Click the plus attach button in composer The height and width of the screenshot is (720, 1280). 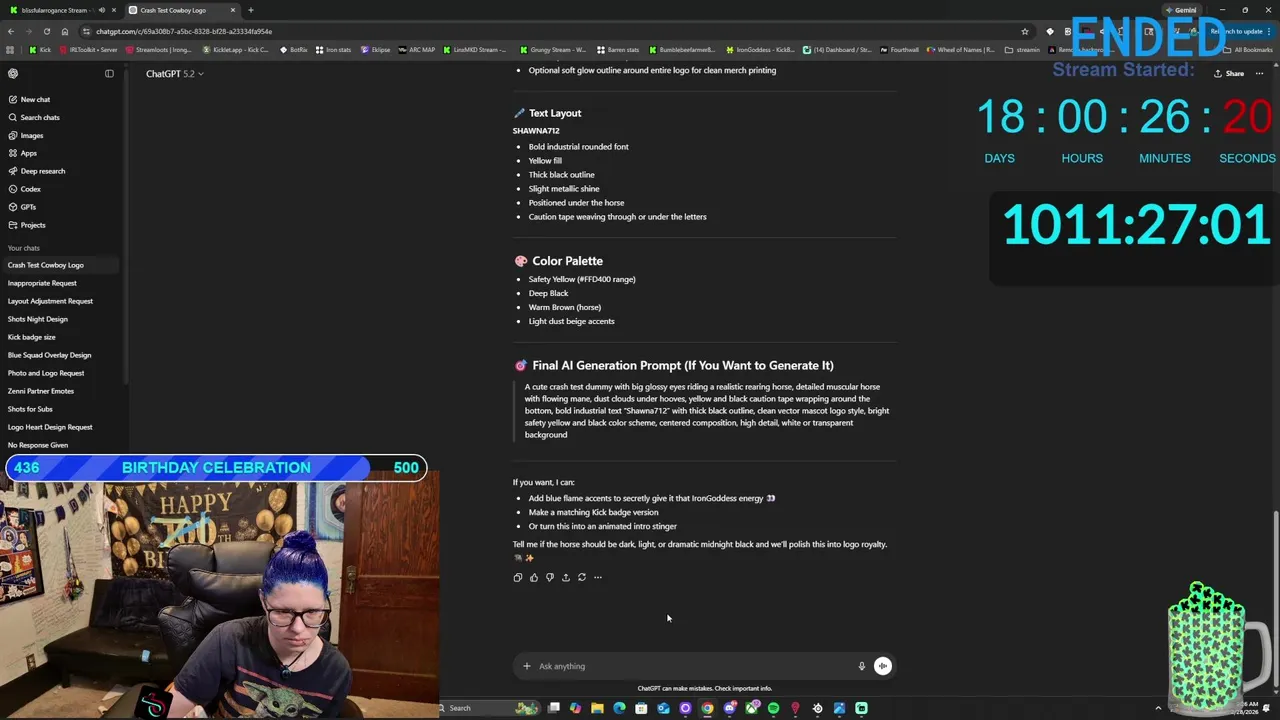(526, 666)
